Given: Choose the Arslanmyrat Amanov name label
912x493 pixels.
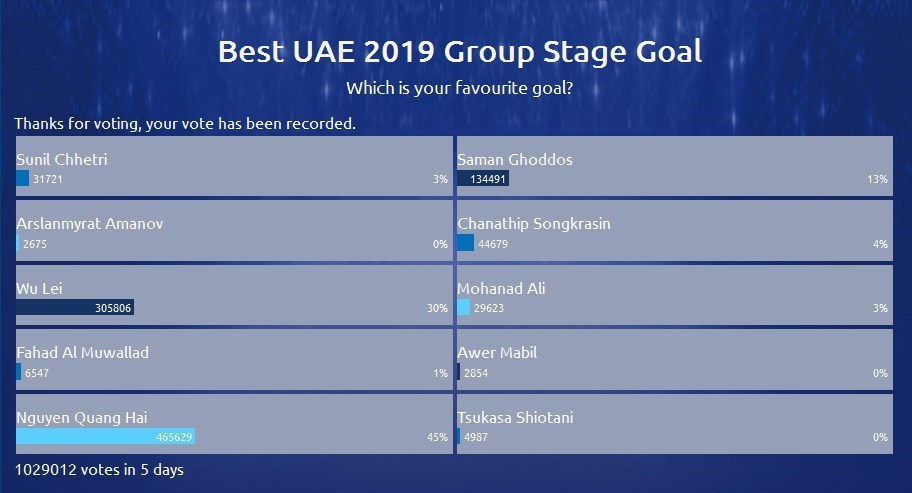Looking at the screenshot, I should click(x=90, y=224).
